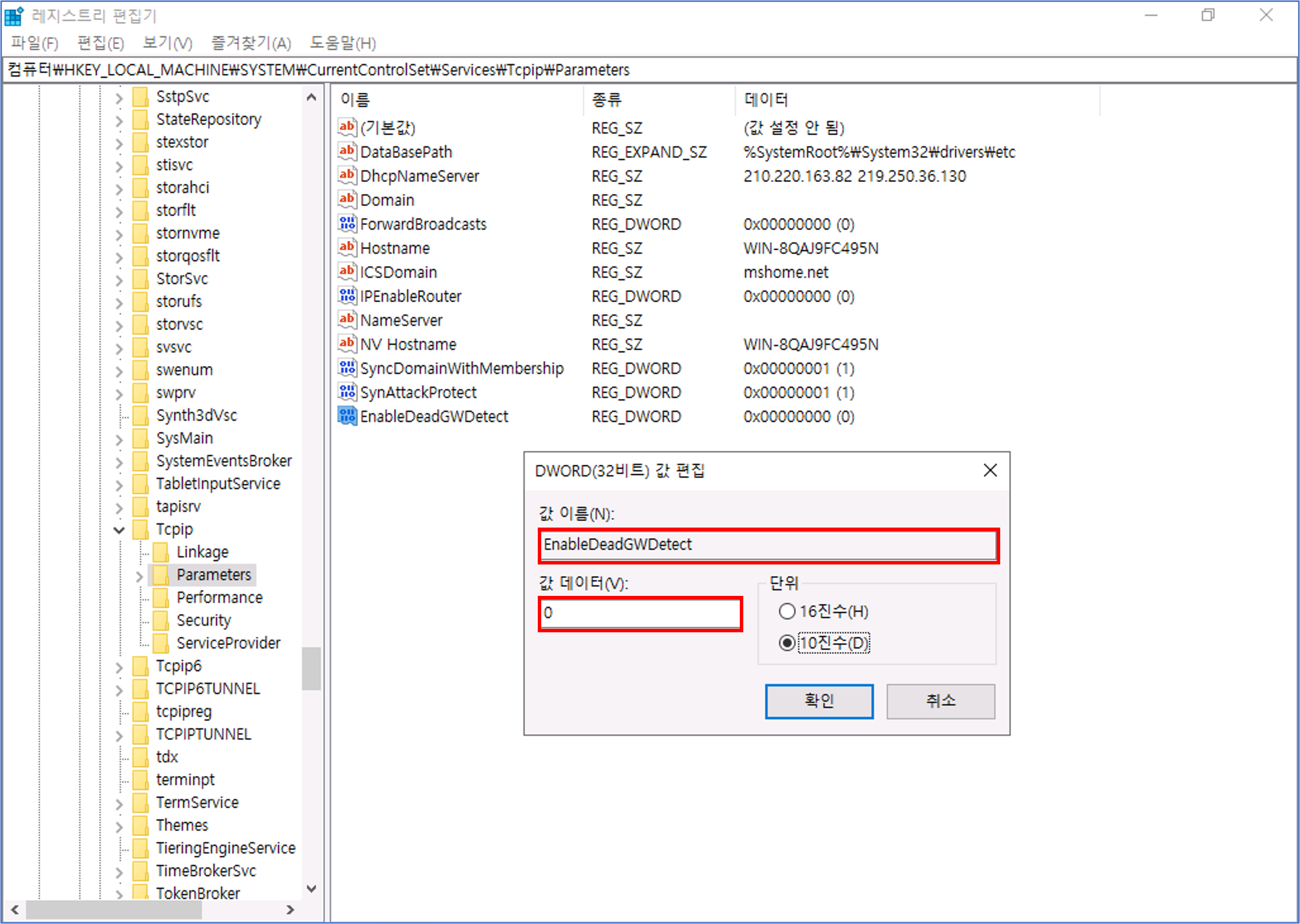Open the 즐겨찾기(A) favorites menu

pyautogui.click(x=251, y=43)
